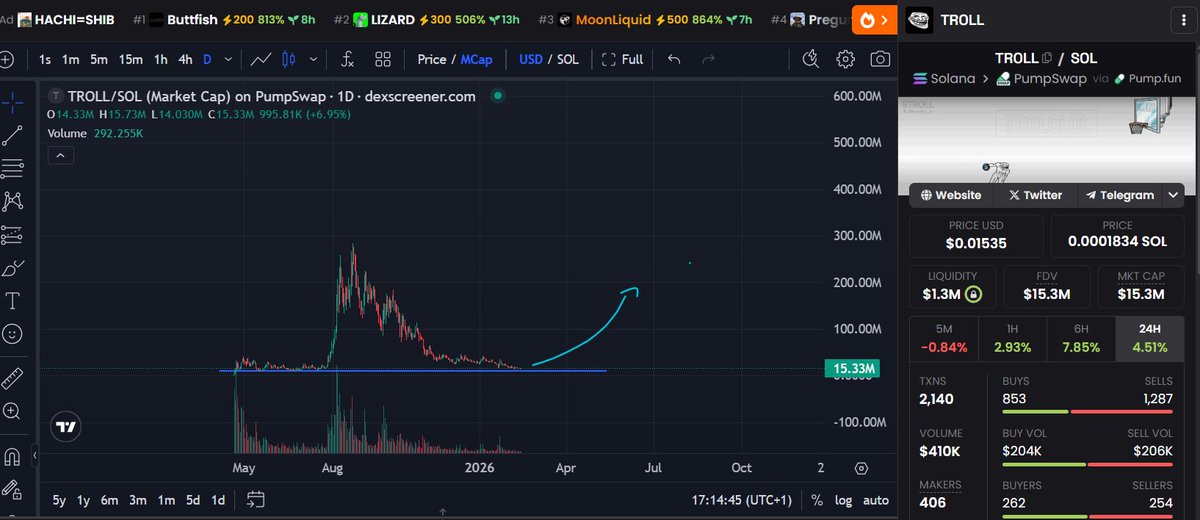Select the 15m interval

(131, 60)
